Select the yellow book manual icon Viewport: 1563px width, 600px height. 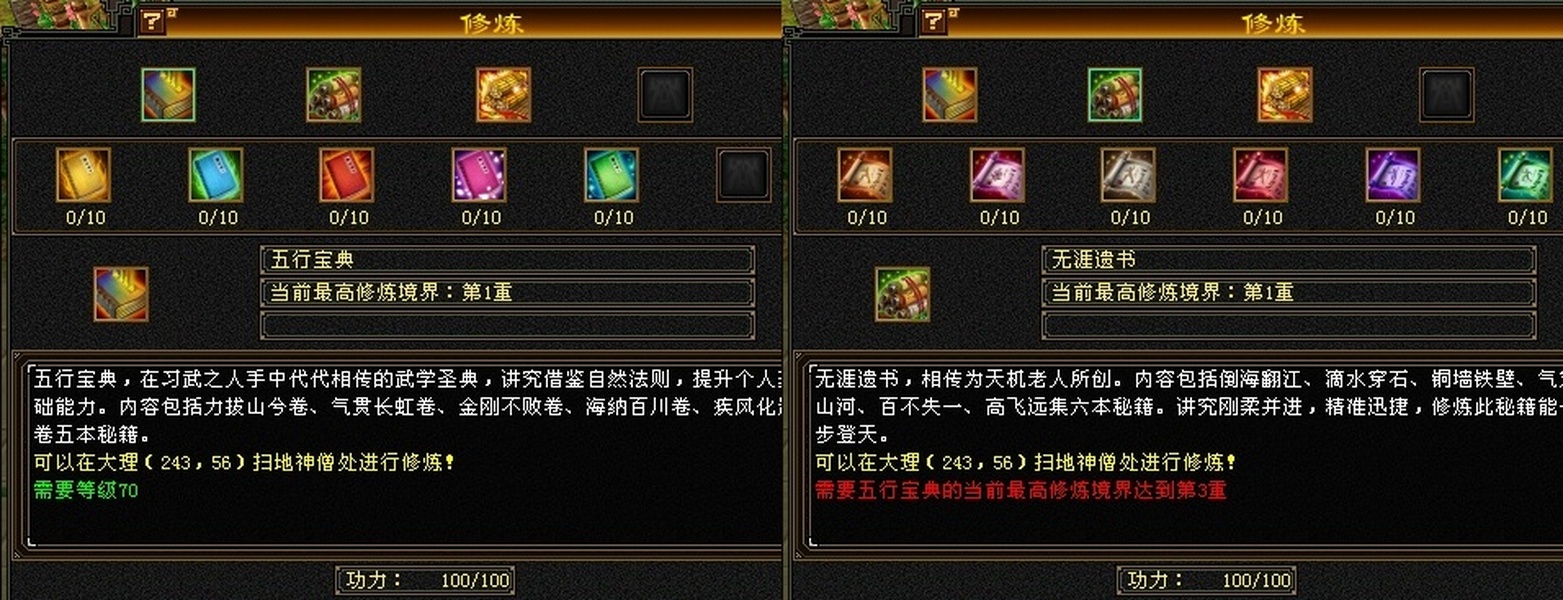click(x=83, y=175)
